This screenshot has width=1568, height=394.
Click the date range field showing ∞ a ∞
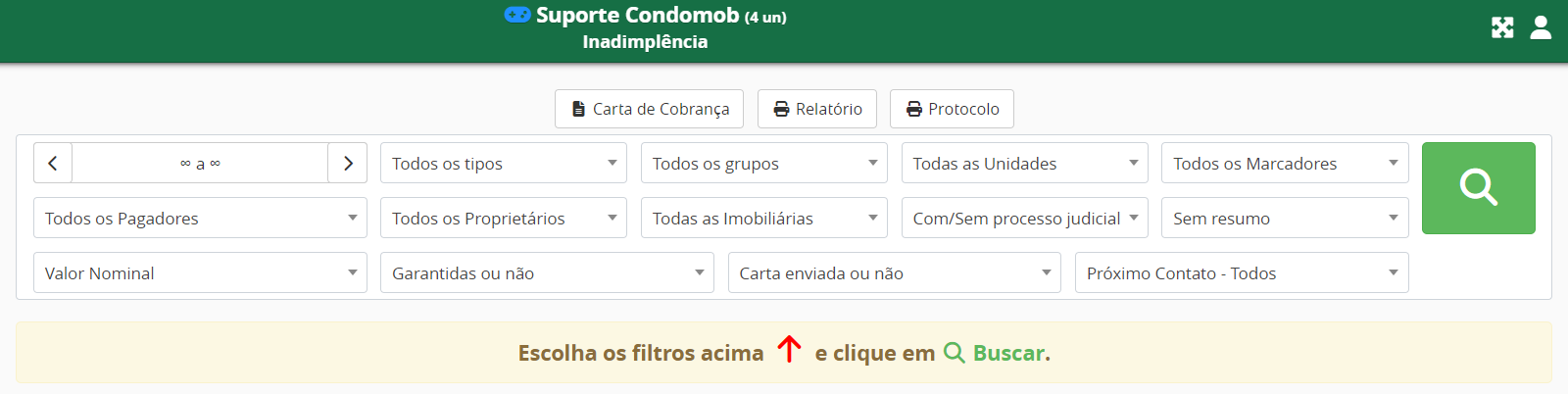click(x=200, y=164)
